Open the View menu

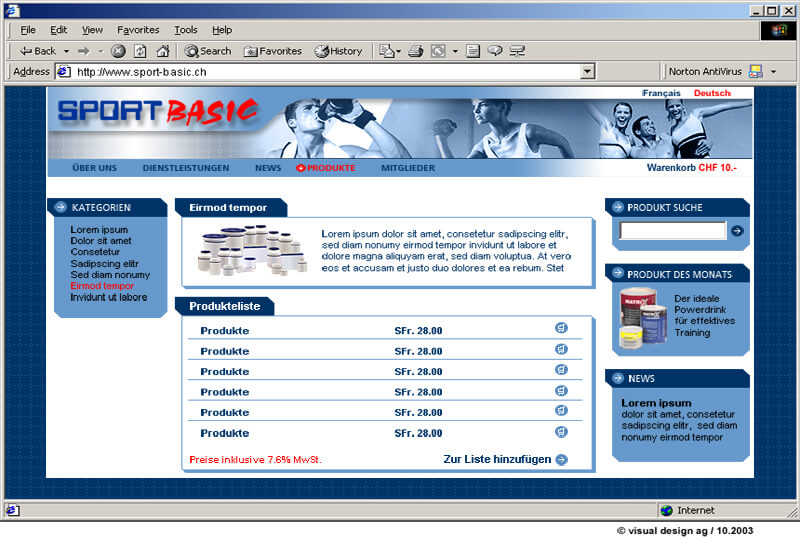[x=92, y=30]
